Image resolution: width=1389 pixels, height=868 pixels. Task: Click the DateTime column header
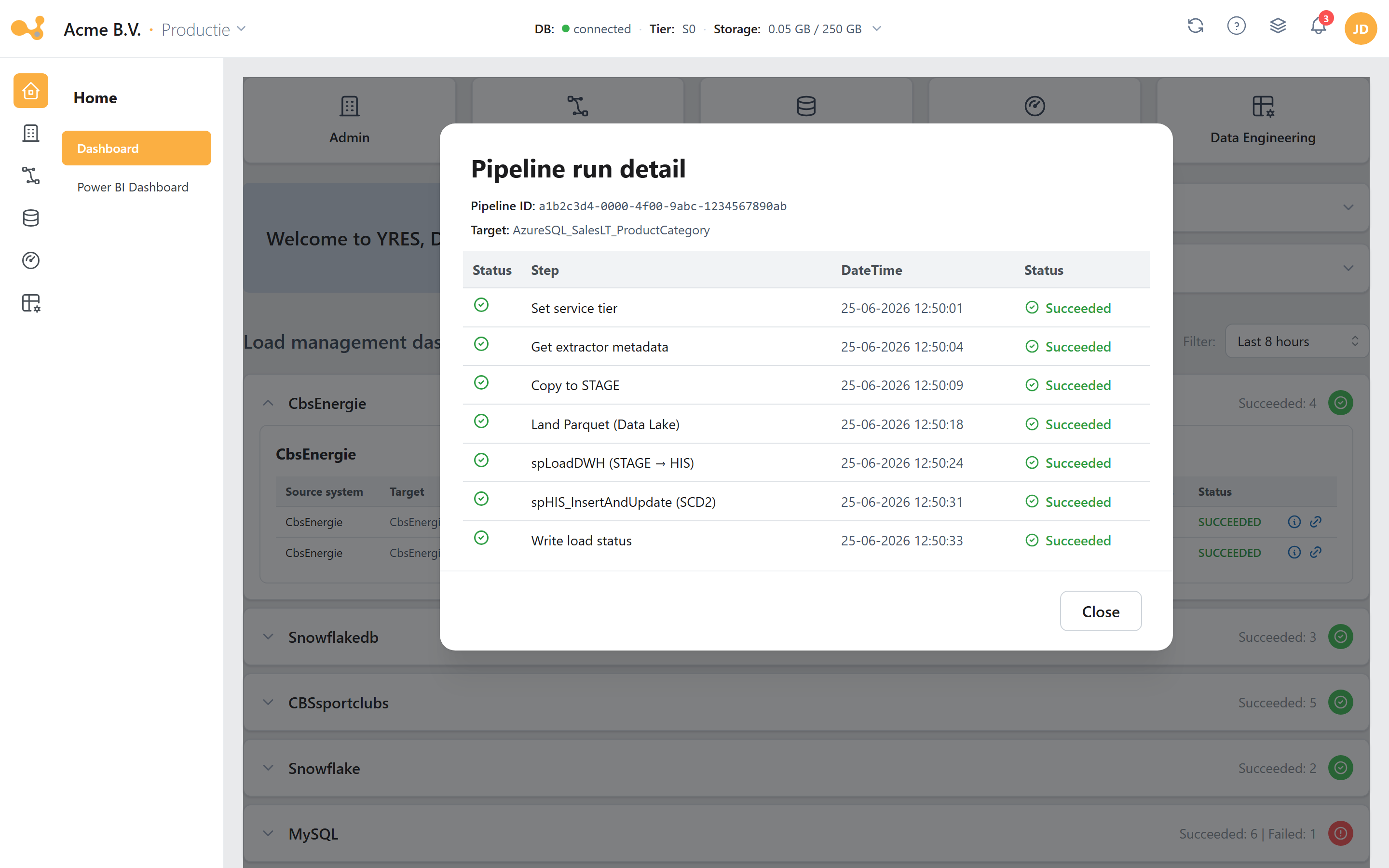[872, 270]
